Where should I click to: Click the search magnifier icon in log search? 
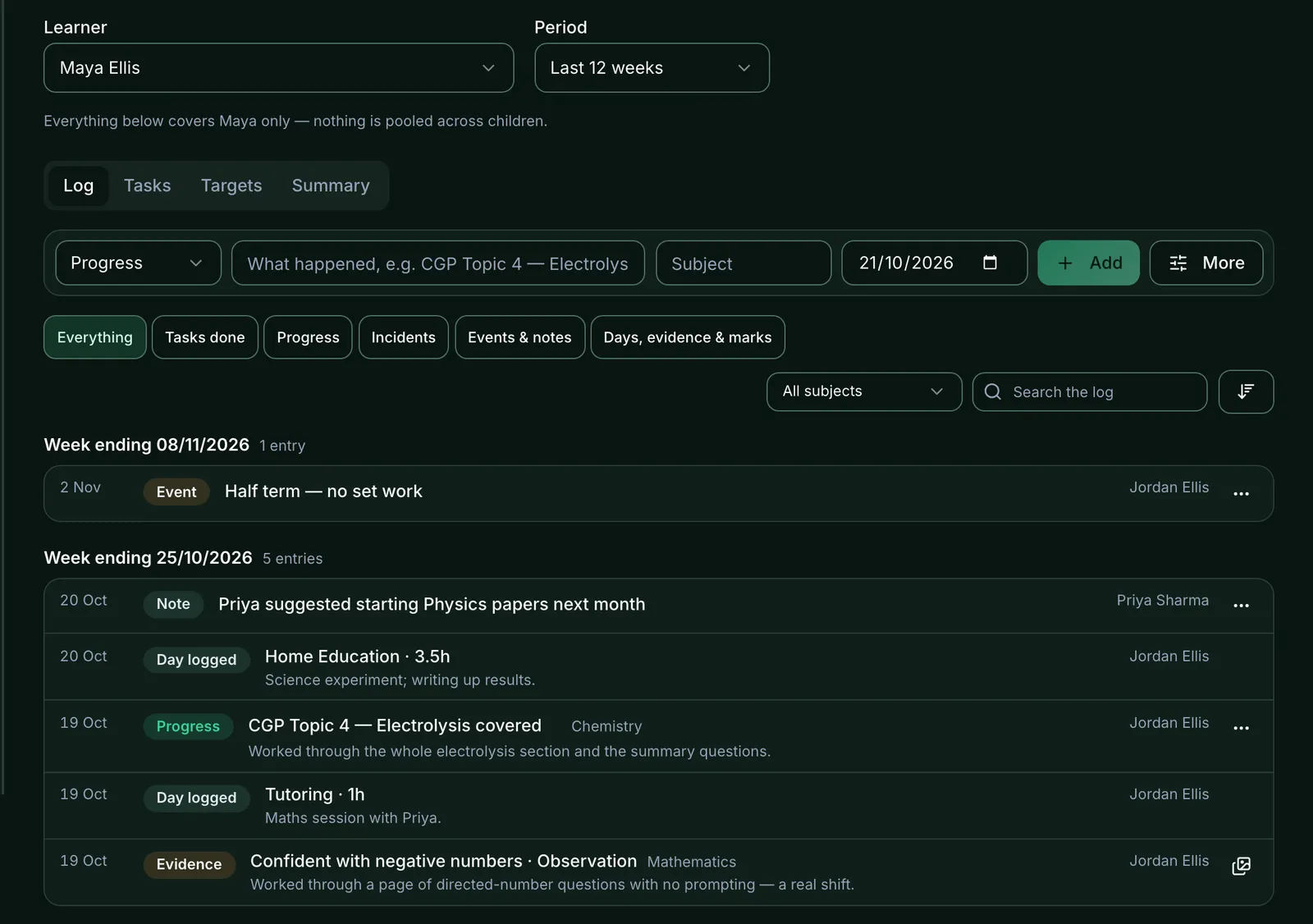point(993,391)
